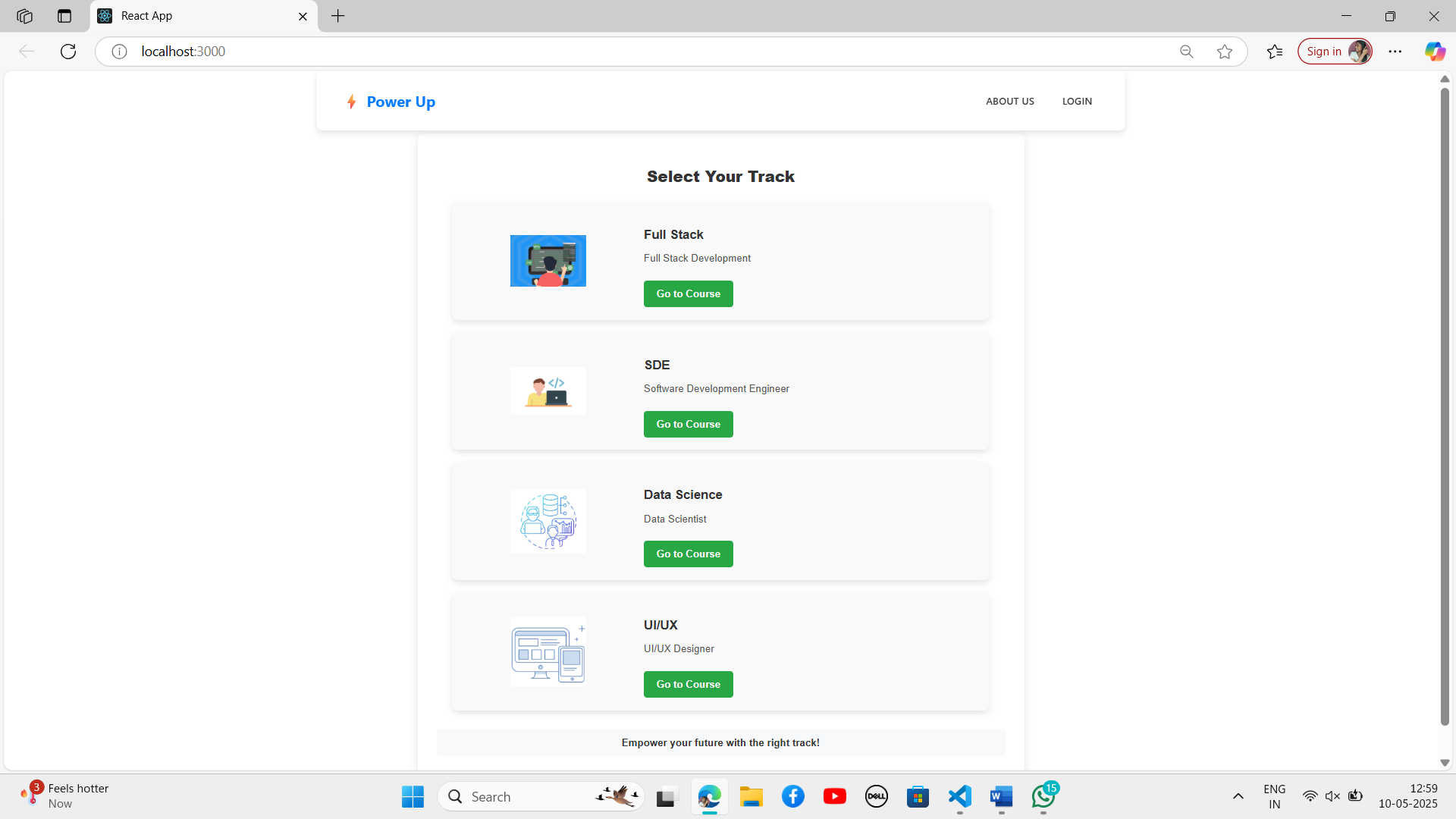Add this page to favorites star
The width and height of the screenshot is (1456, 819).
point(1224,52)
